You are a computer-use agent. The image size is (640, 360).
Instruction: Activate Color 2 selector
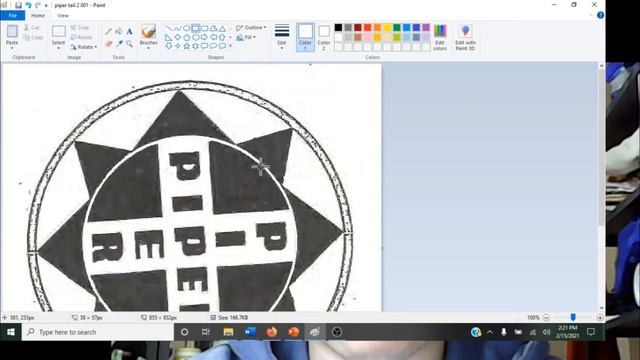click(x=324, y=37)
